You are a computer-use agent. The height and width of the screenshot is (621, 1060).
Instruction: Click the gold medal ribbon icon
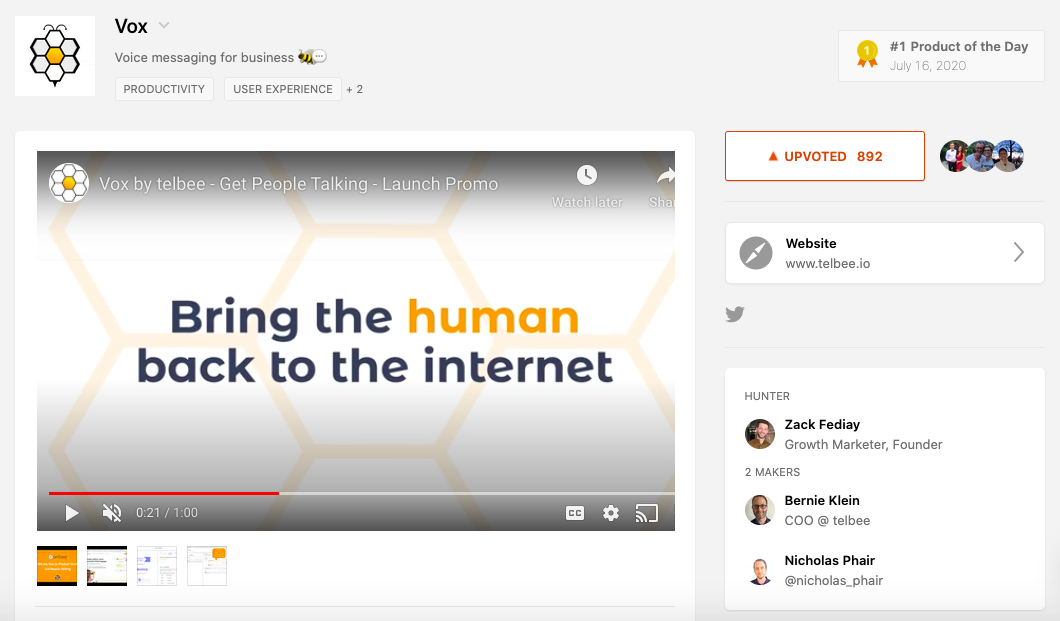(867, 54)
